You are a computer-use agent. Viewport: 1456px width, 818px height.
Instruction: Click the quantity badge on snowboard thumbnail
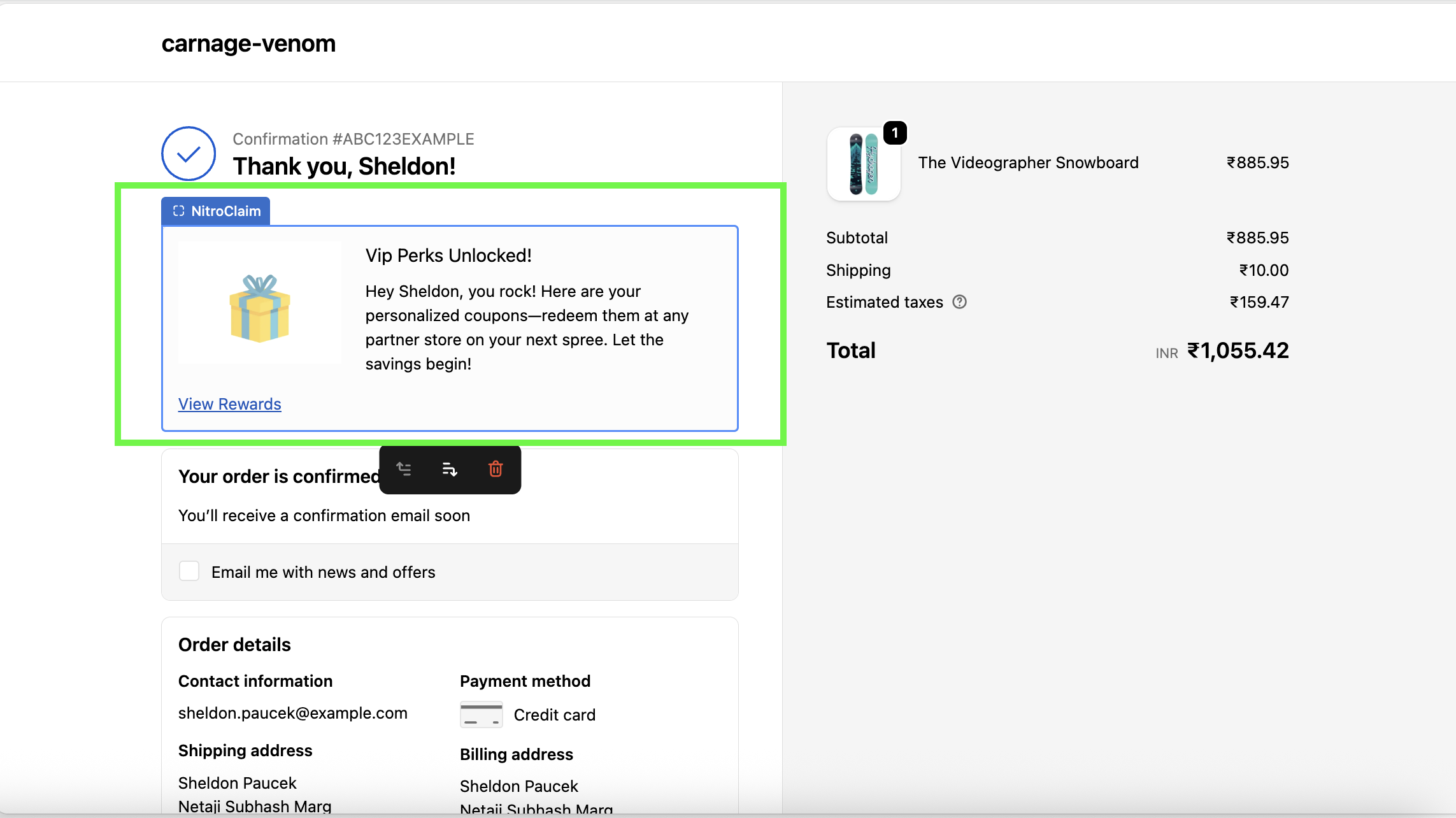click(895, 133)
